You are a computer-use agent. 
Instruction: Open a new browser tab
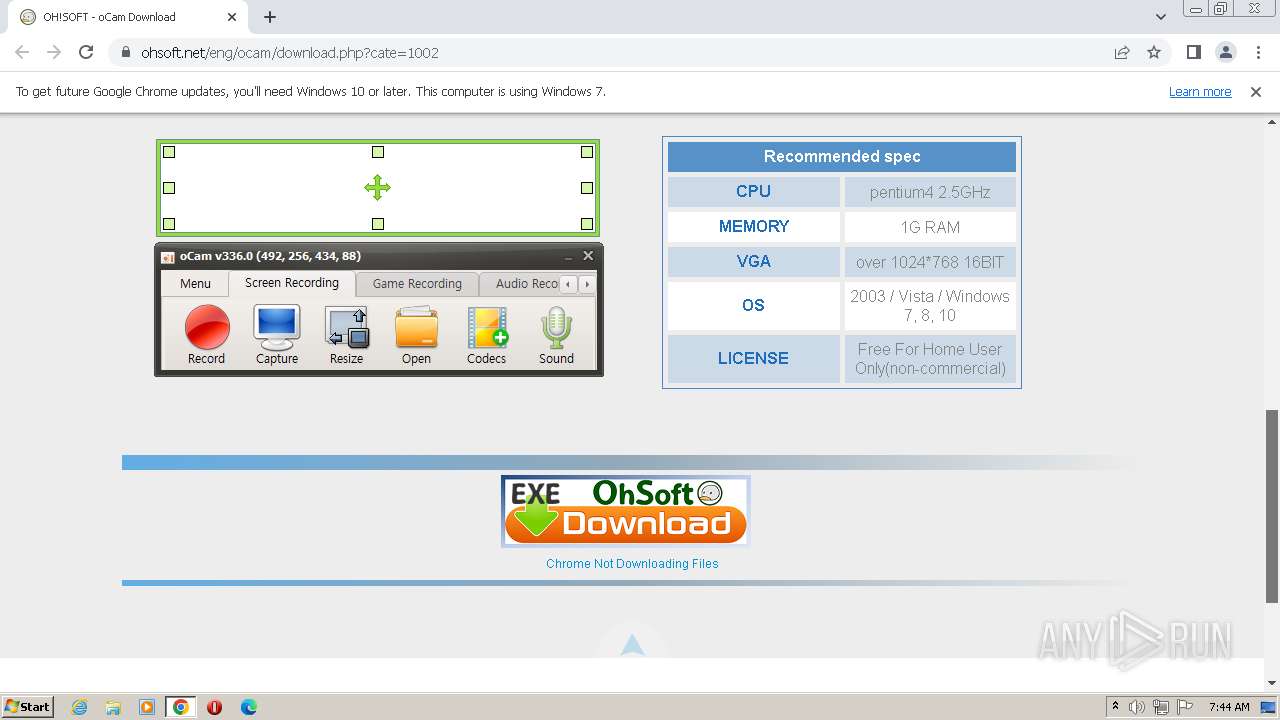click(x=270, y=17)
